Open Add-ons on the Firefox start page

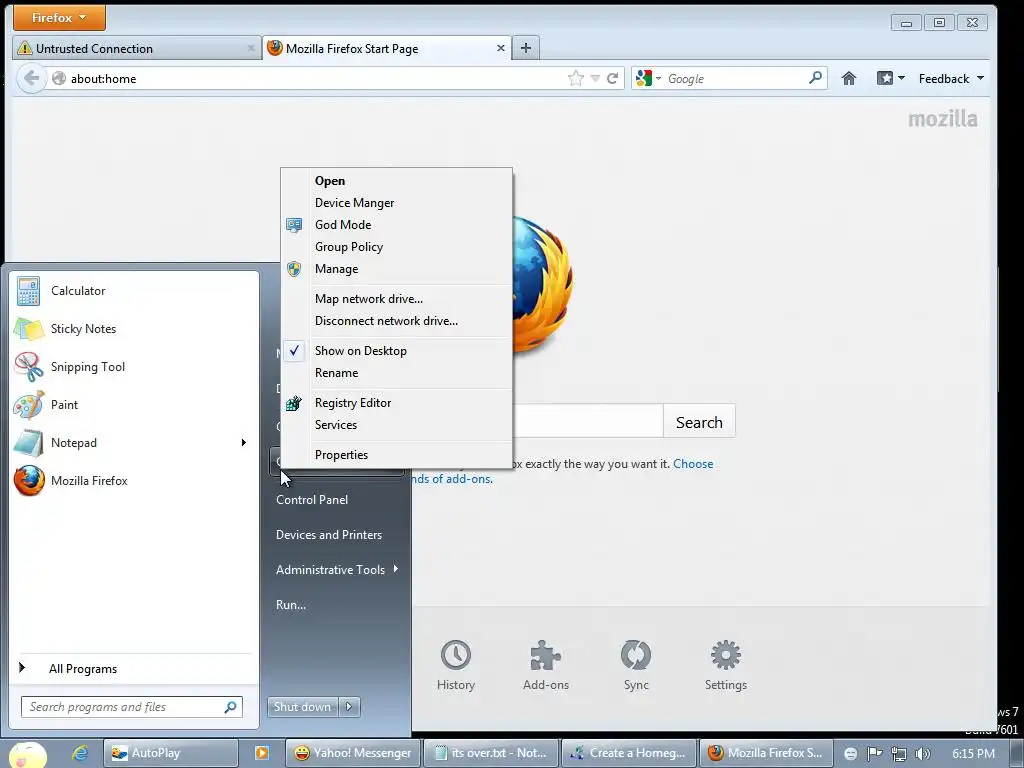click(x=545, y=665)
